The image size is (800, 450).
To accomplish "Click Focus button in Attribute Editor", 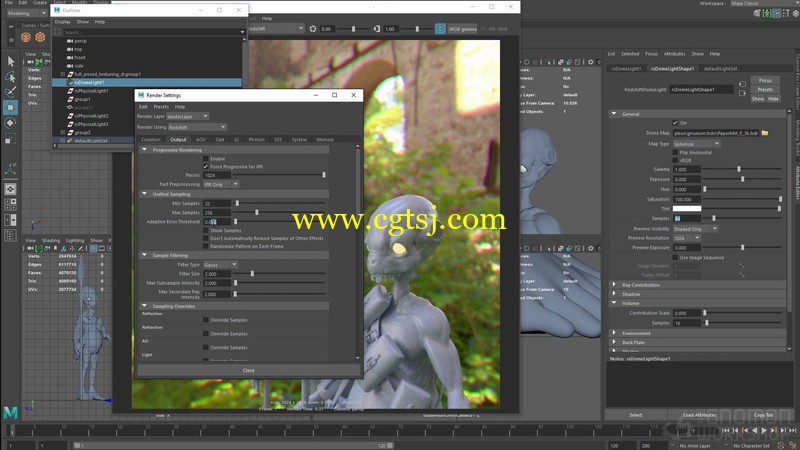I will coord(765,81).
